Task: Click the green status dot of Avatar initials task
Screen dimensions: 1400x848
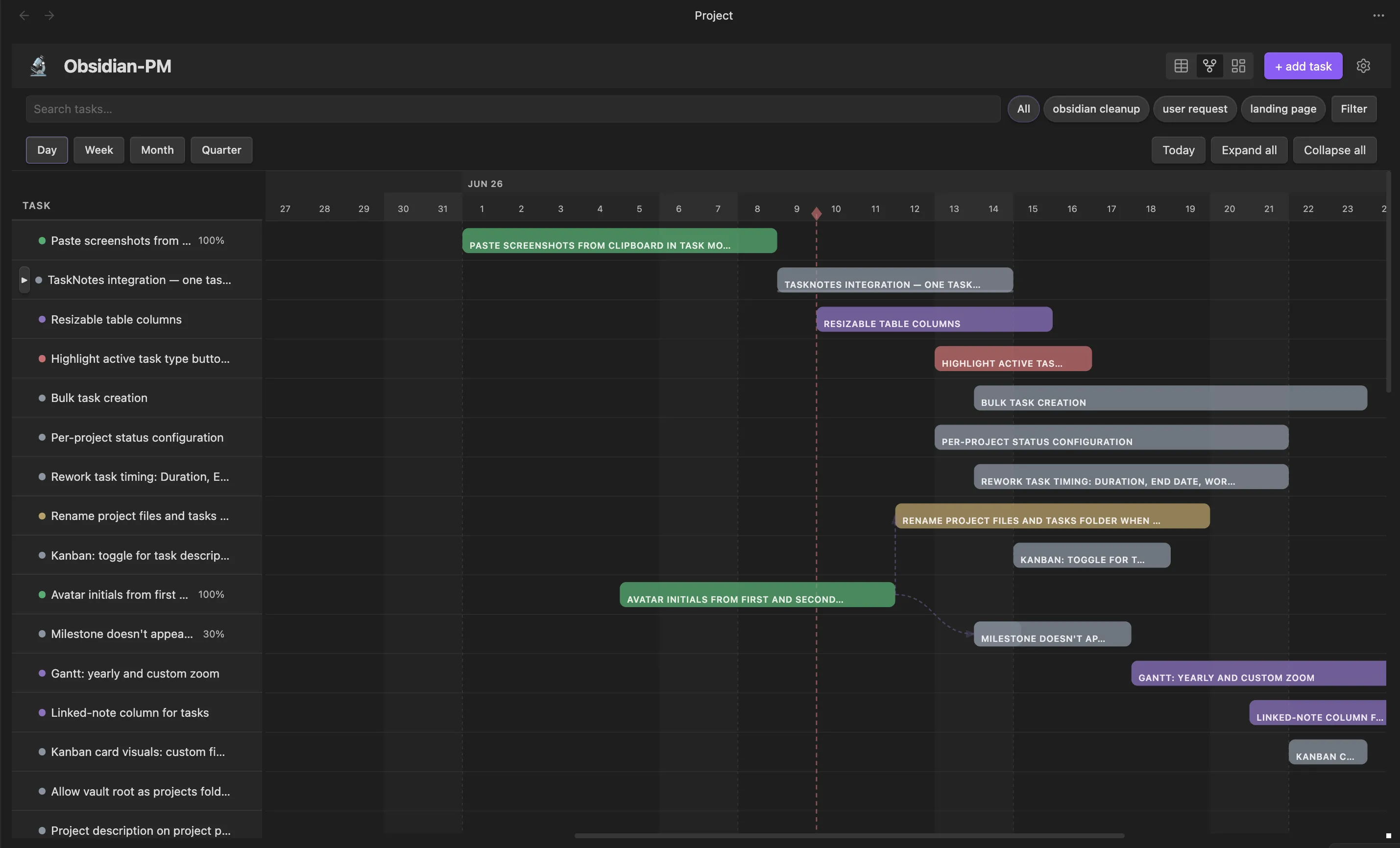Action: (42, 594)
